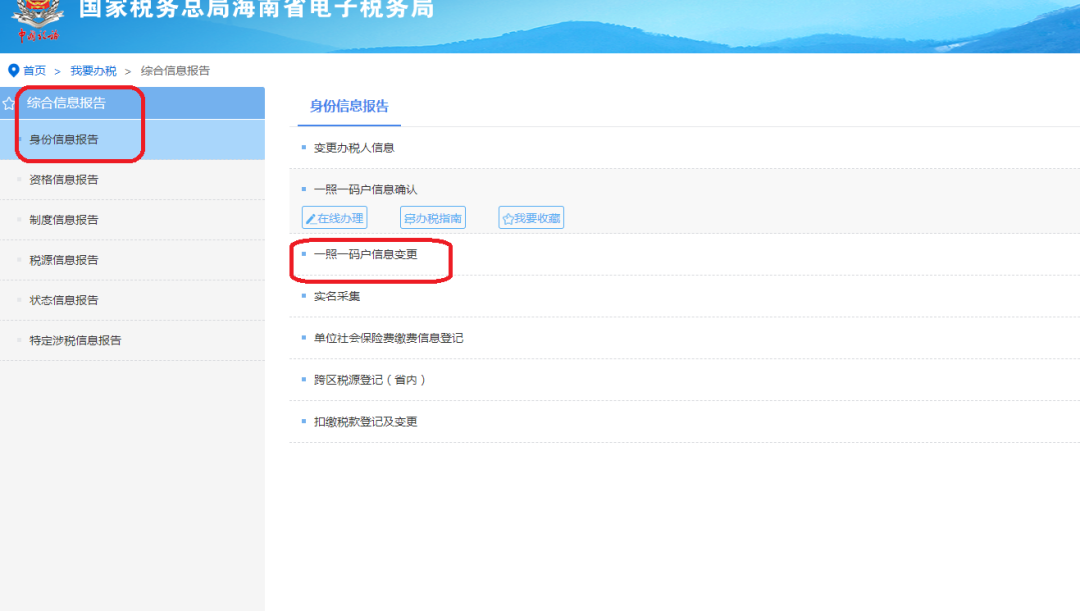Open 实名采集 item
The height and width of the screenshot is (611, 1080).
tap(337, 296)
